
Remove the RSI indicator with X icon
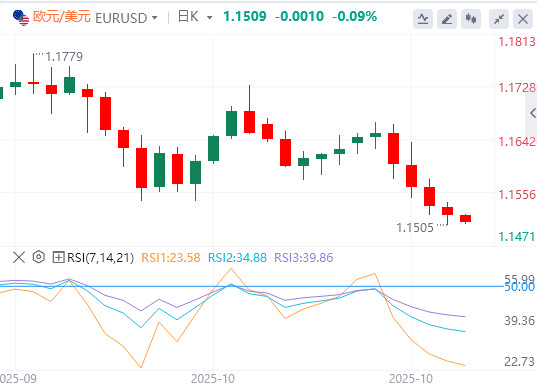coord(19,257)
